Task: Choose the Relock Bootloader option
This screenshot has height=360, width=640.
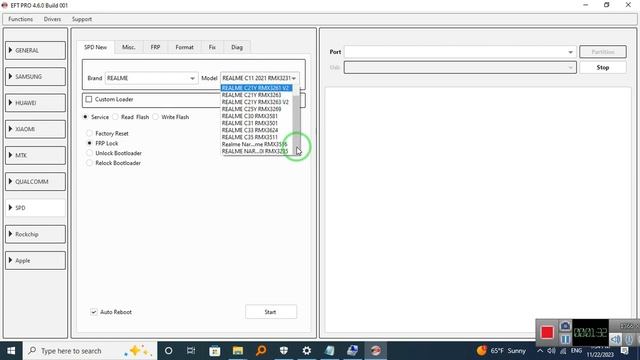Action: [89, 163]
